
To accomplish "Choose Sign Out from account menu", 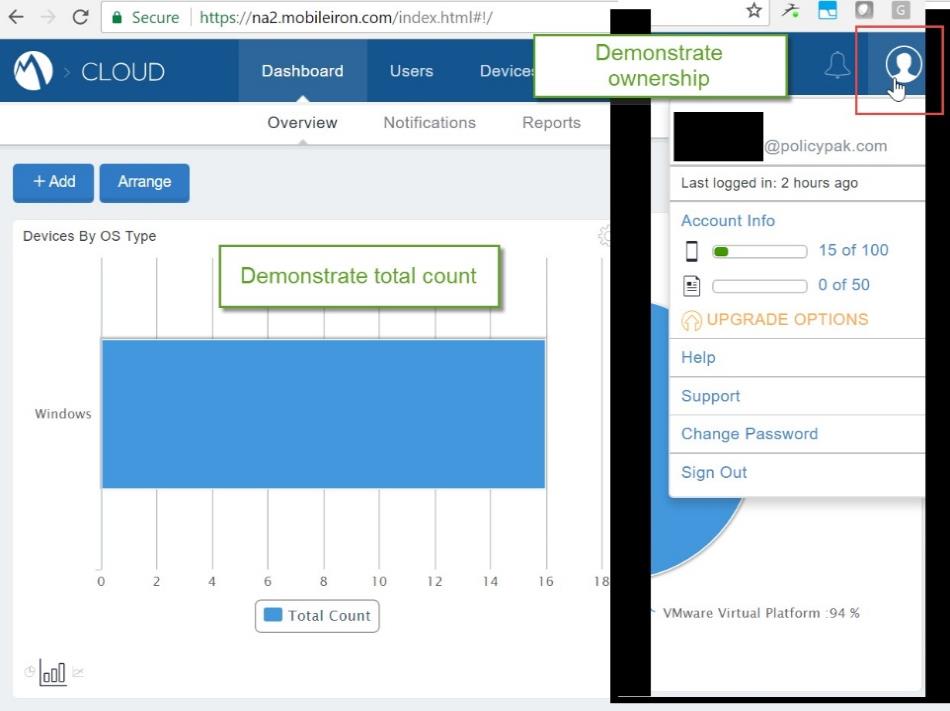I will point(714,473).
